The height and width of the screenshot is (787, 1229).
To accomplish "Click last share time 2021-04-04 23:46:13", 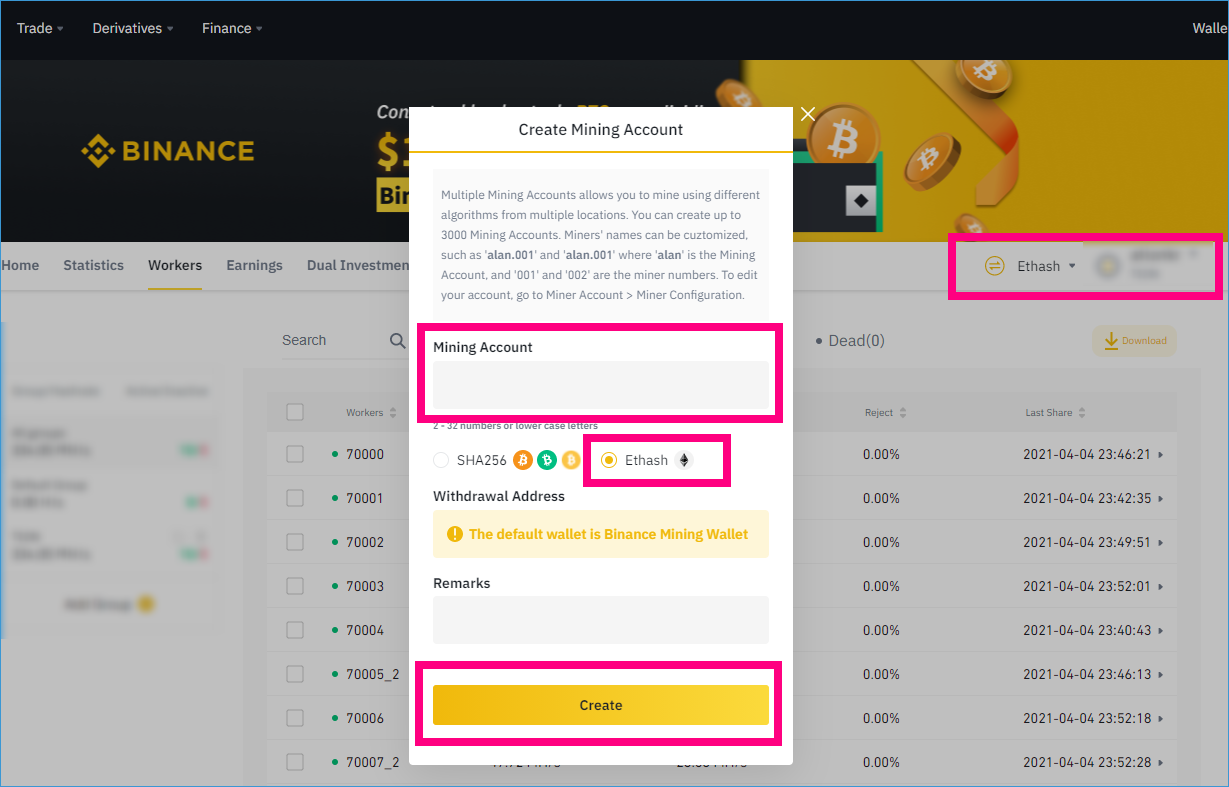I will (x=1087, y=674).
